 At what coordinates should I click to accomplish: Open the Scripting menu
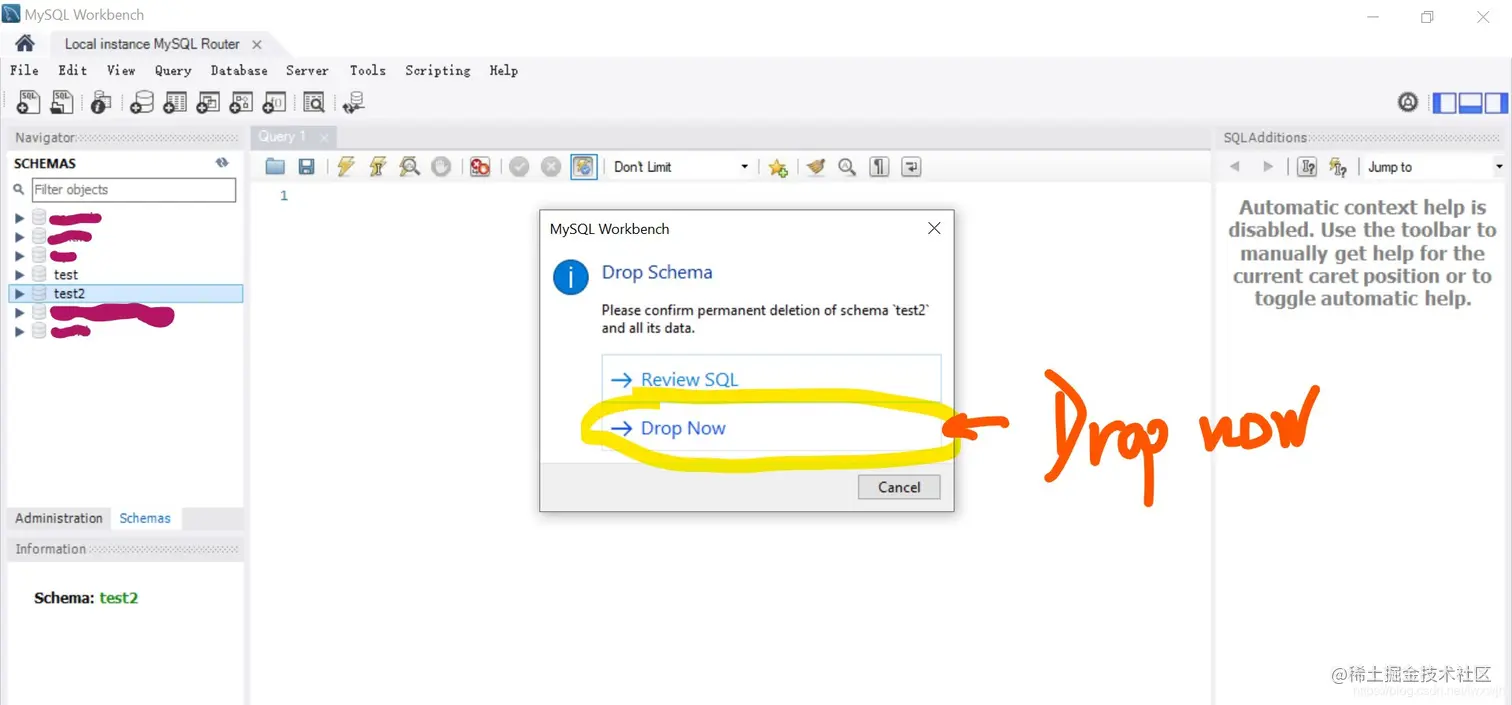437,70
